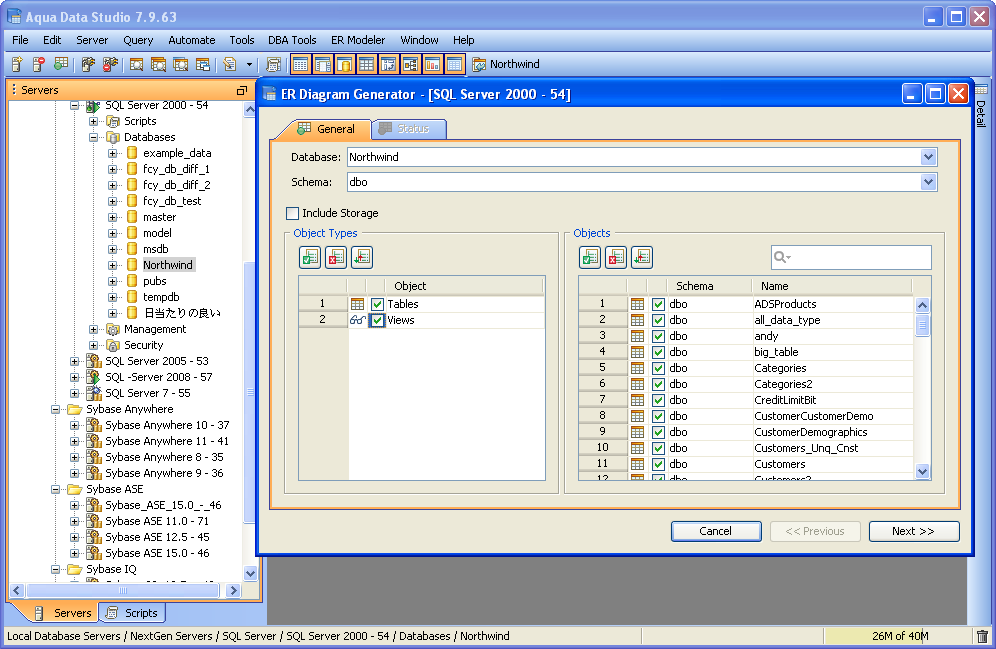Viewport: 996px width, 649px height.
Task: Open the Database dropdown
Action: pos(928,157)
